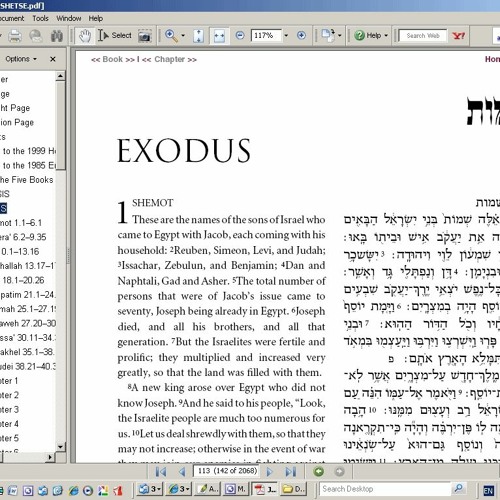Select the '38.21–40' bookmark
The height and width of the screenshot is (500, 500).
click(x=28, y=366)
